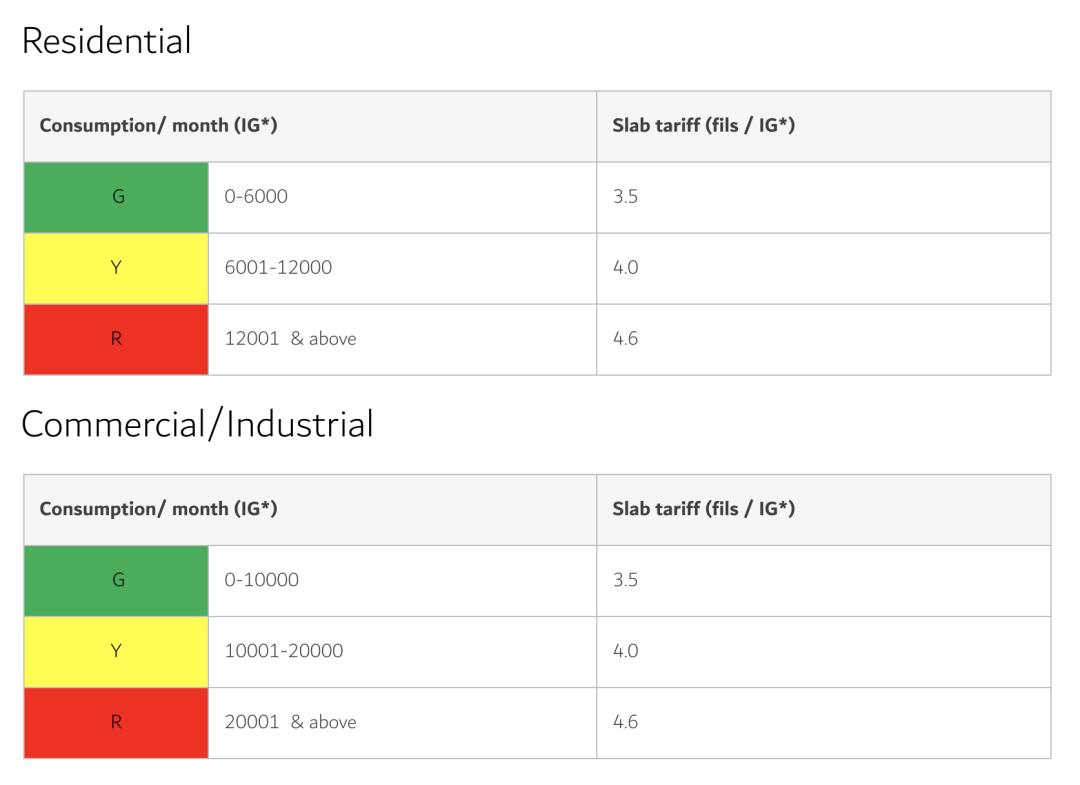Select the 10001-20000 consumption range
This screenshot has width=1080, height=785.
(283, 651)
